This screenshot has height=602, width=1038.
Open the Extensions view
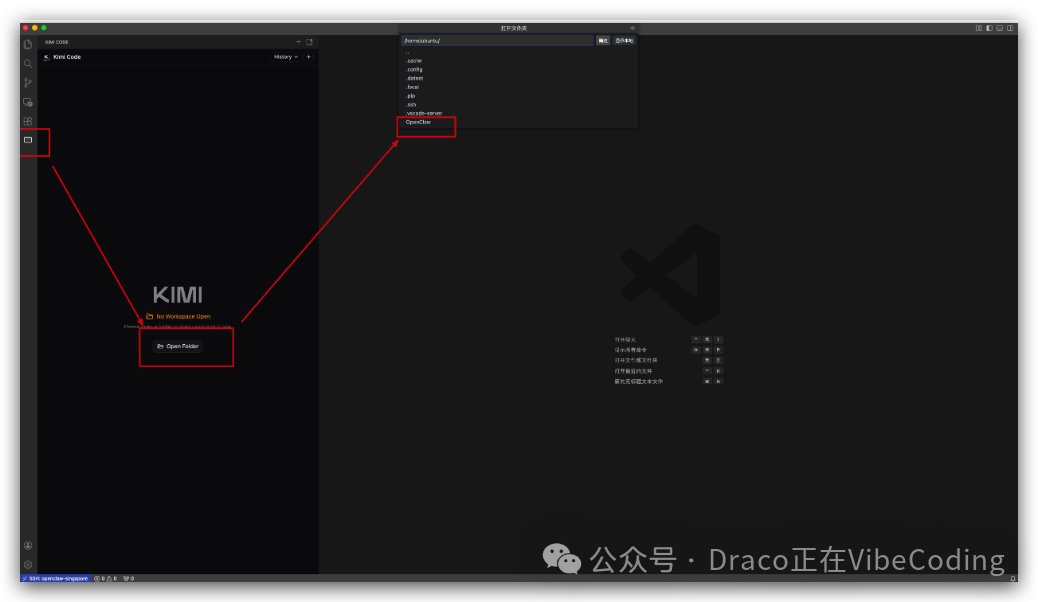coord(27,121)
